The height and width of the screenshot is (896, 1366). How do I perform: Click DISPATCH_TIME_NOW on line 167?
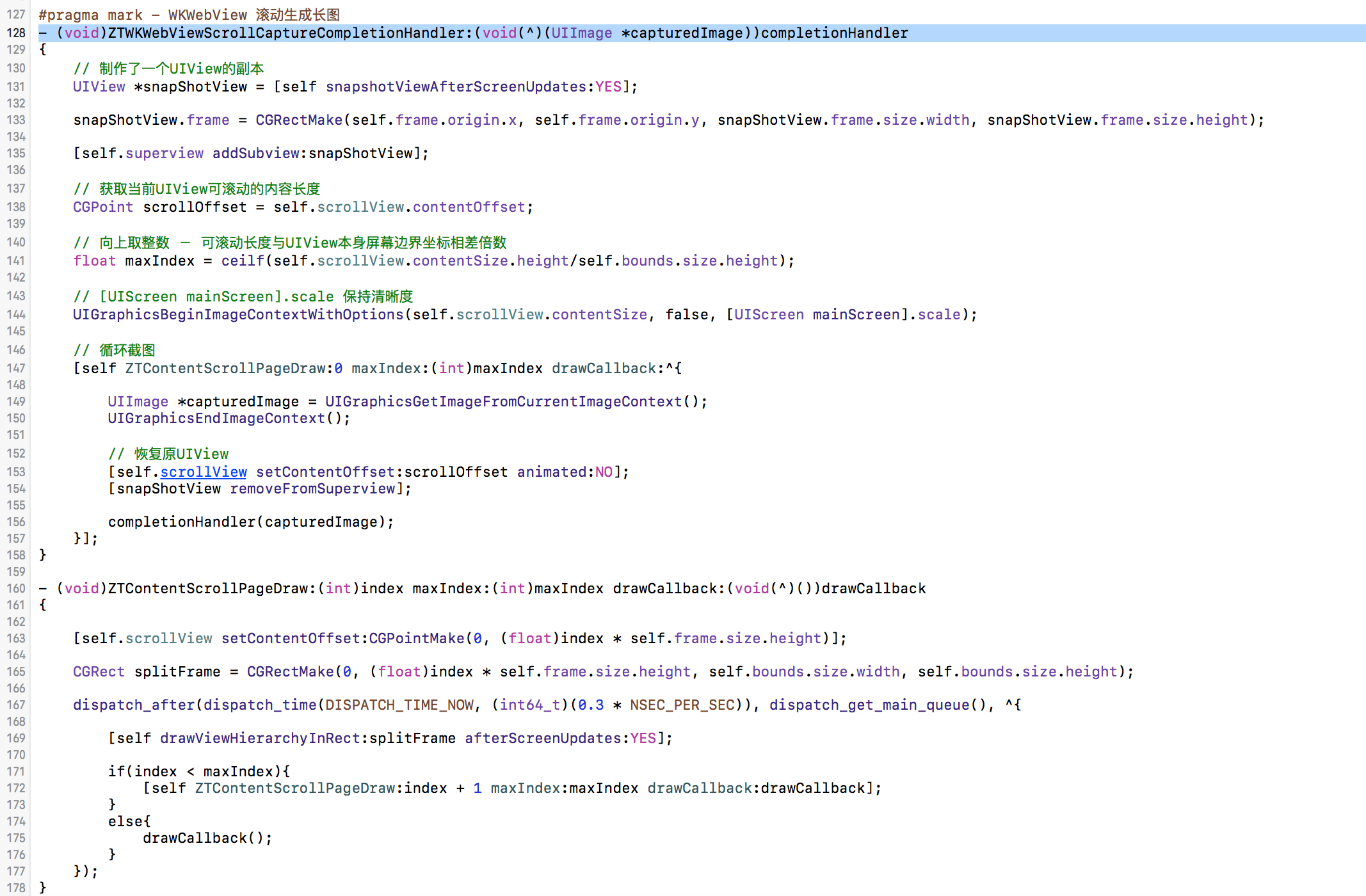[399, 705]
